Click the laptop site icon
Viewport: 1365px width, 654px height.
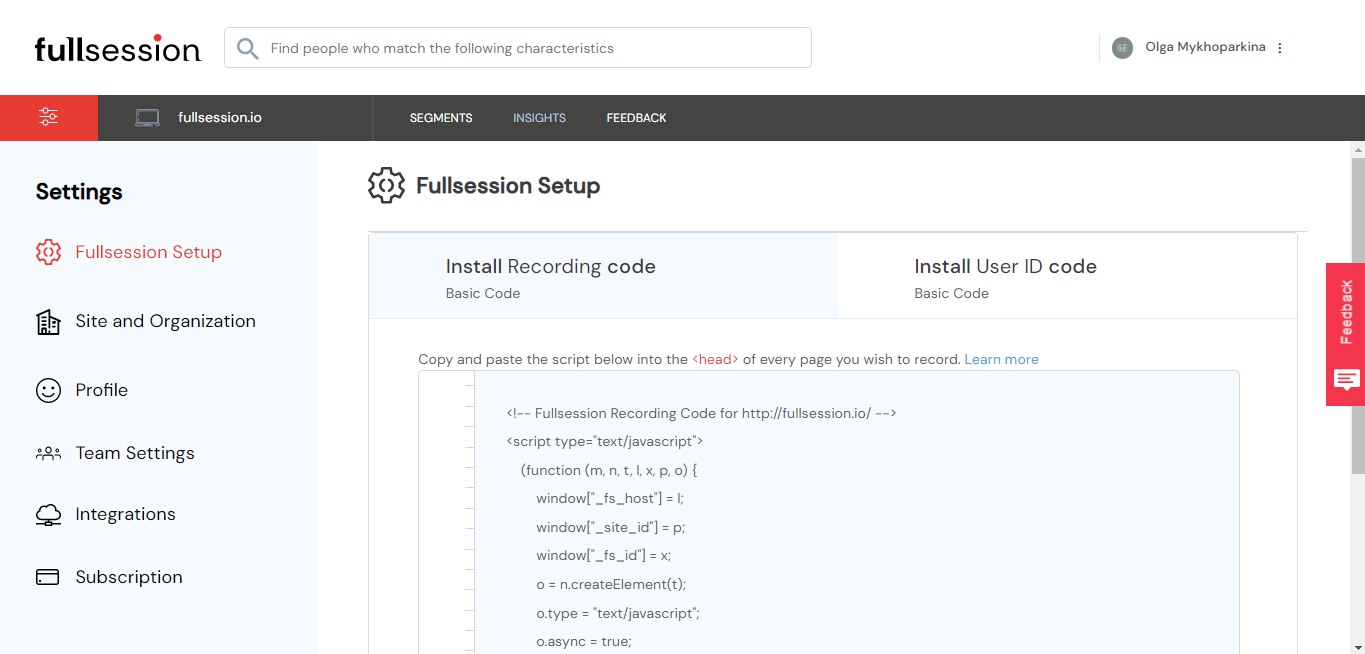coord(148,118)
